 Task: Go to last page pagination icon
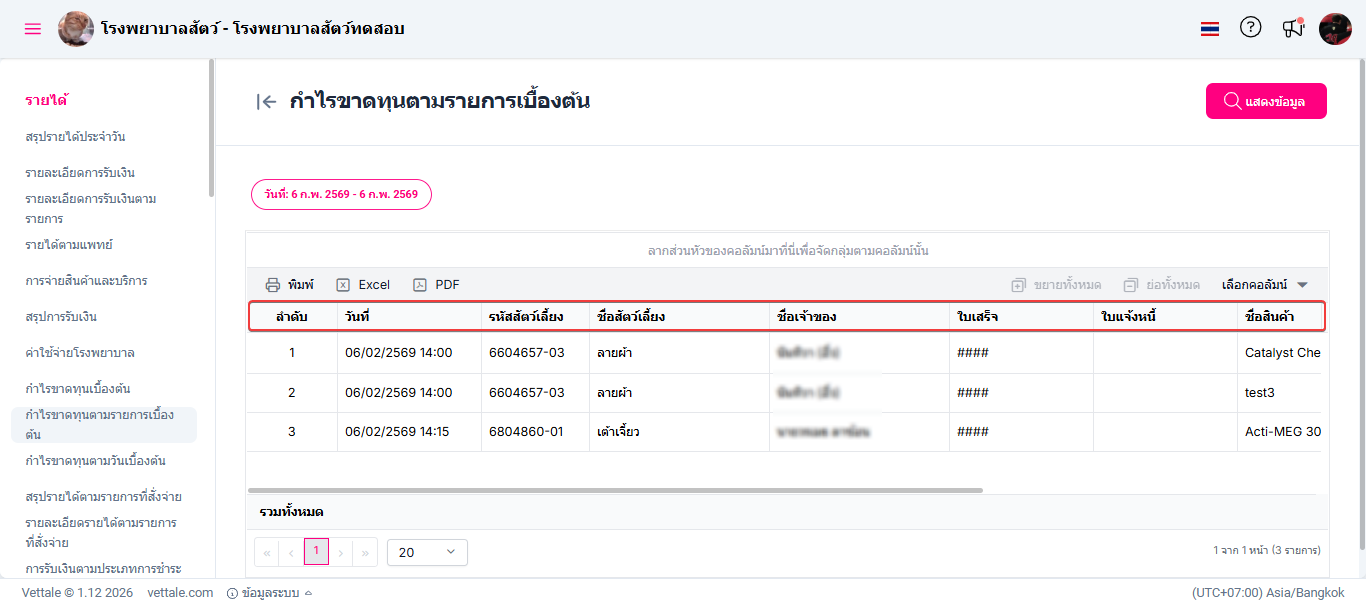coord(365,552)
